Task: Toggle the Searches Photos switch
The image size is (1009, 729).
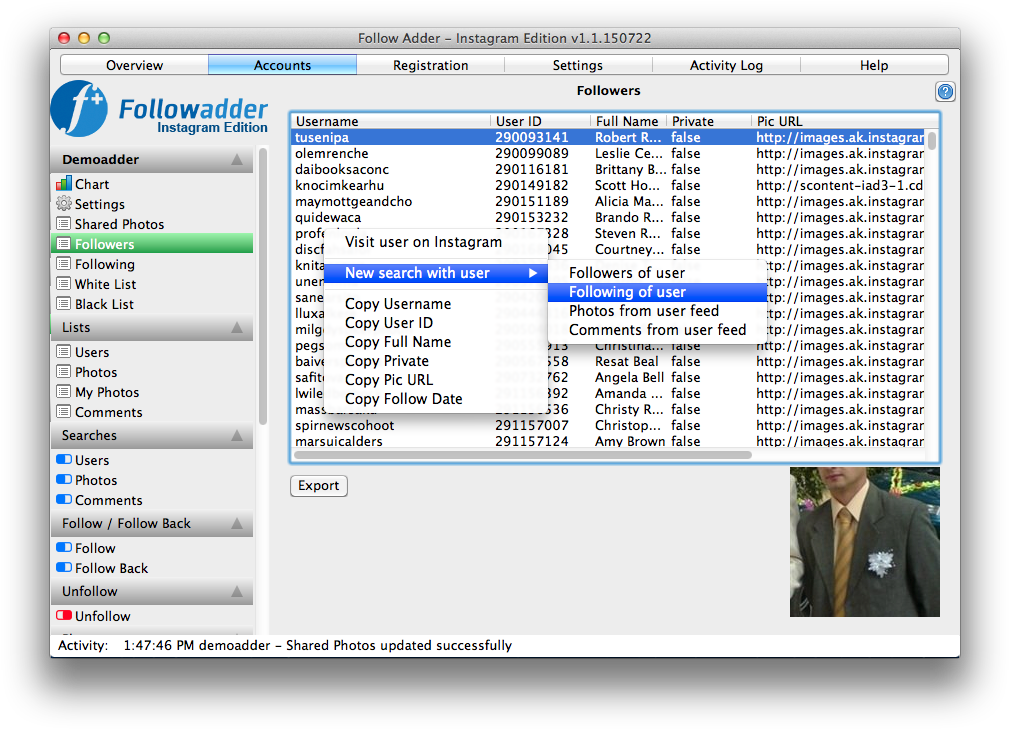Action: point(64,480)
